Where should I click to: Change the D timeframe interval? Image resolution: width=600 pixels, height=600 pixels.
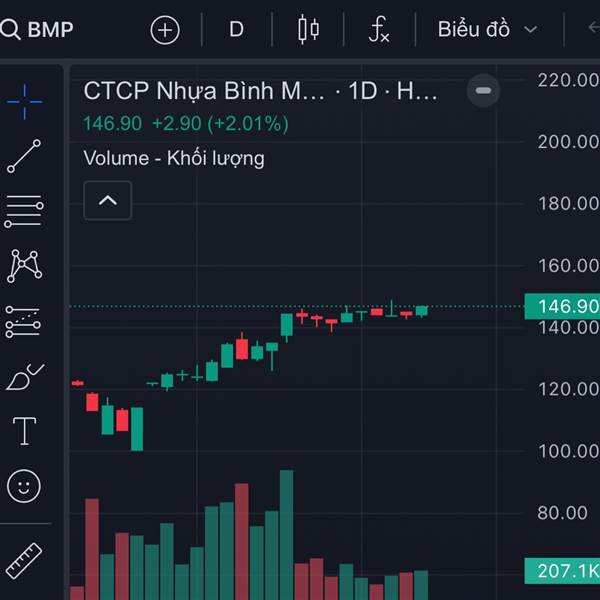click(236, 29)
